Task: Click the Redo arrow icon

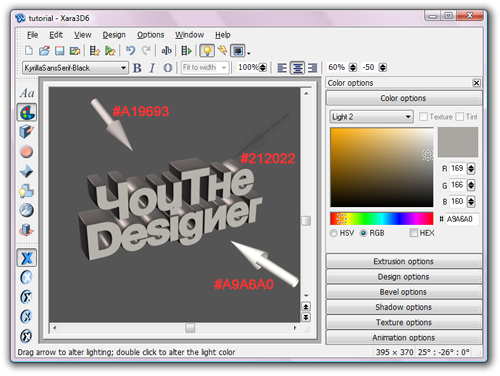Action: pos(146,51)
